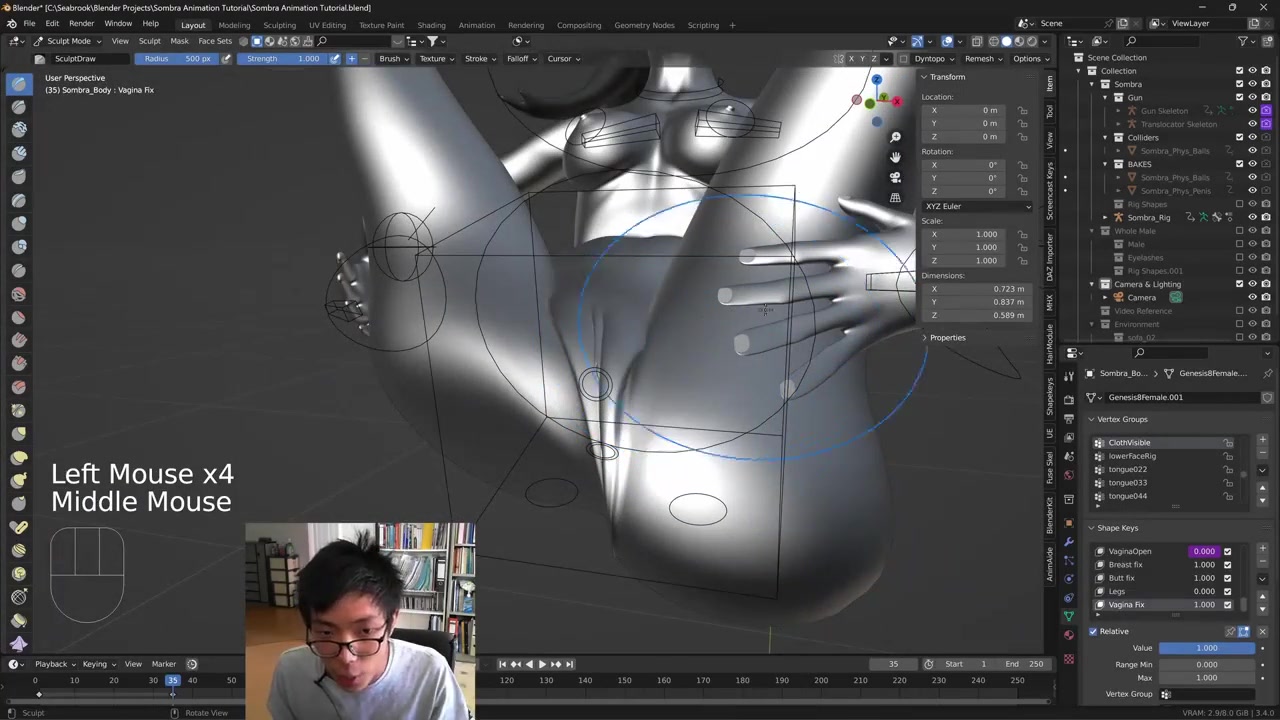Click the hand pan view icon
Image resolution: width=1280 pixels, height=720 pixels.
(x=895, y=157)
